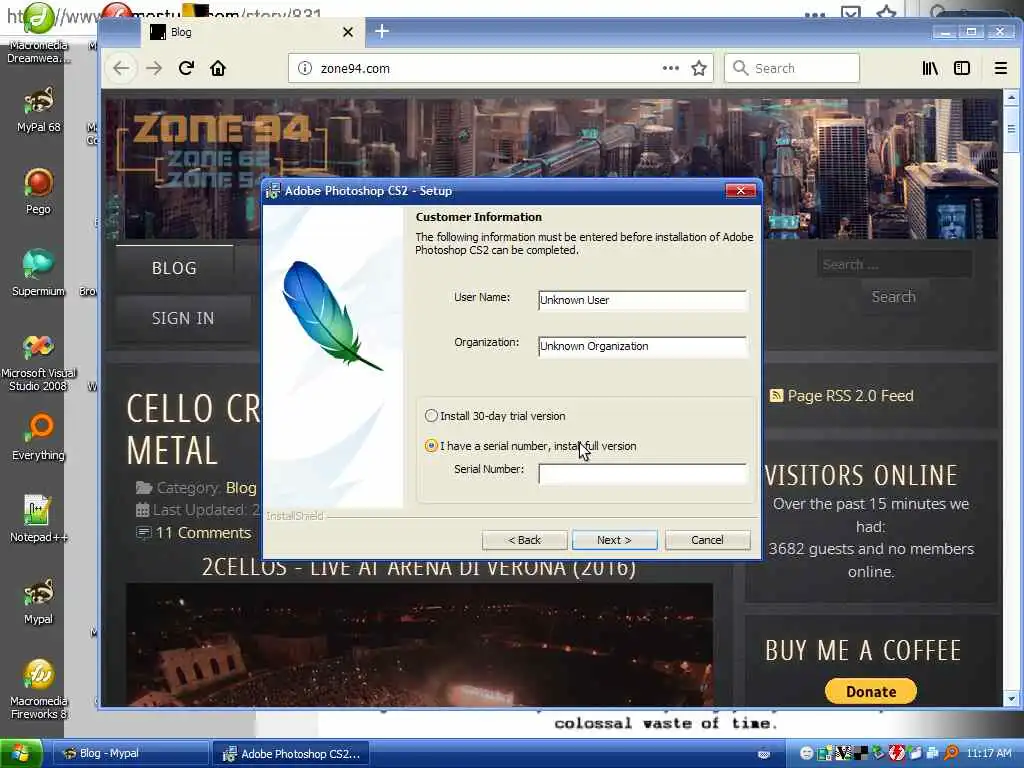Open the 11 Comments link
Viewport: 1024px width, 768px height.
click(203, 533)
